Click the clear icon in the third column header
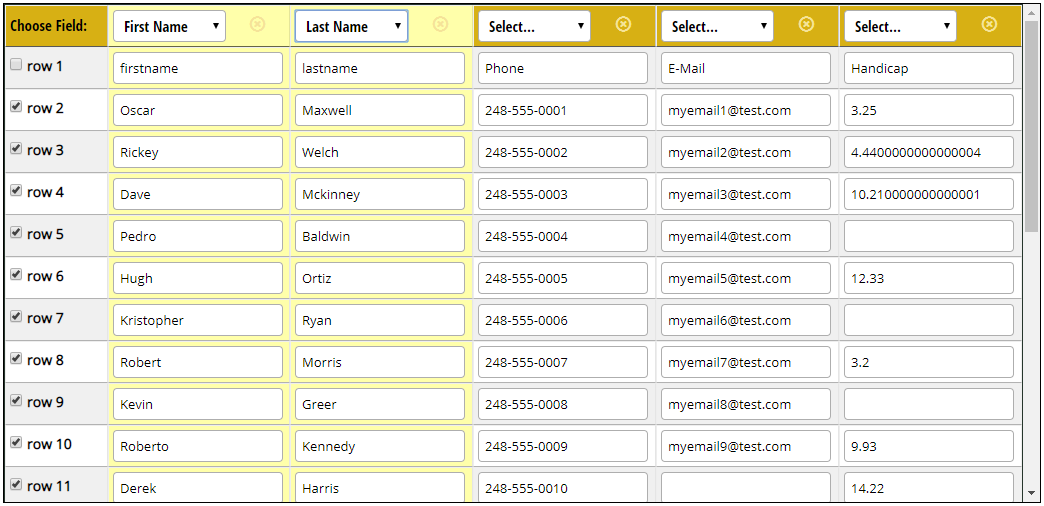Viewport: 1044px width, 506px height. point(623,24)
